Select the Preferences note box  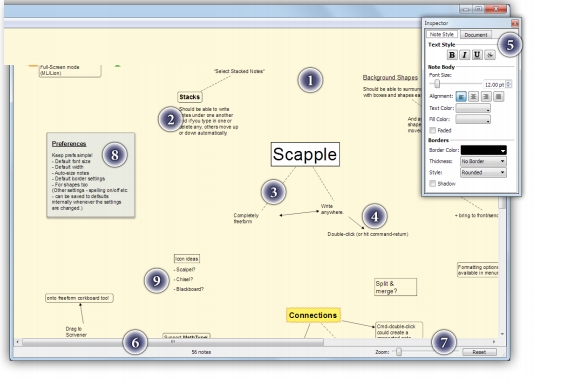[91, 175]
